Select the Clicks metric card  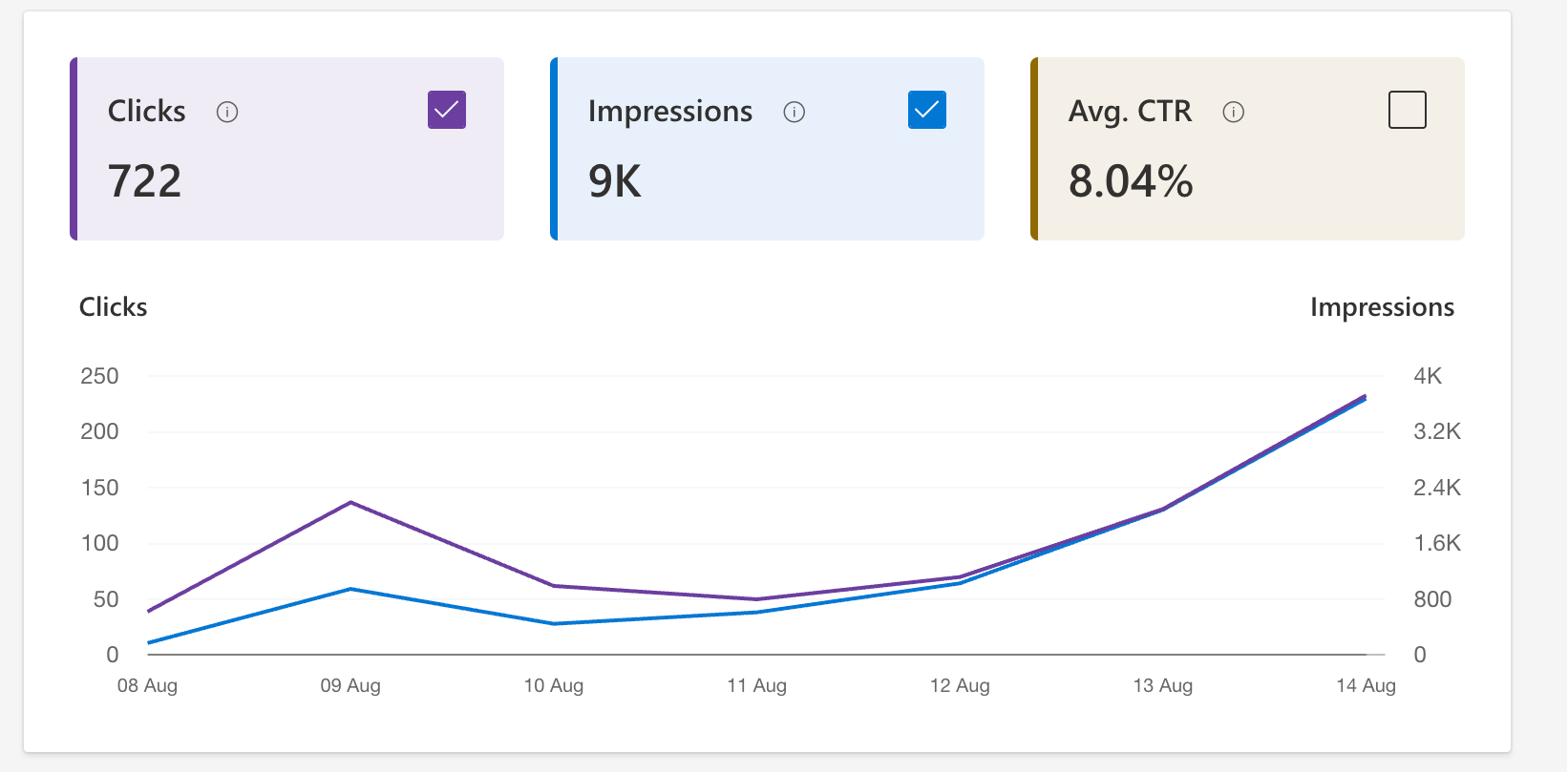[x=286, y=149]
